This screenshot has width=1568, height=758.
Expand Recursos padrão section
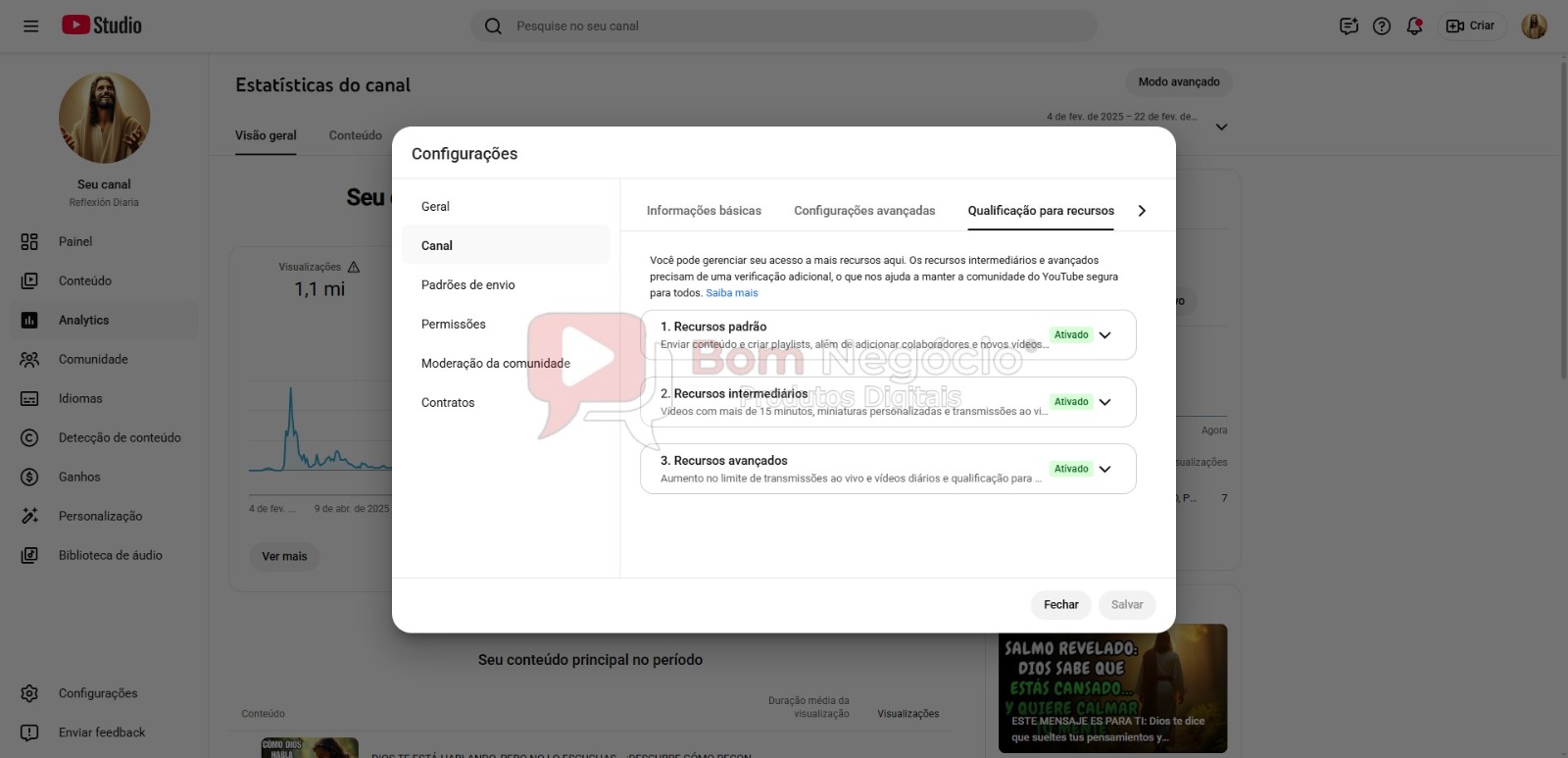point(1104,335)
